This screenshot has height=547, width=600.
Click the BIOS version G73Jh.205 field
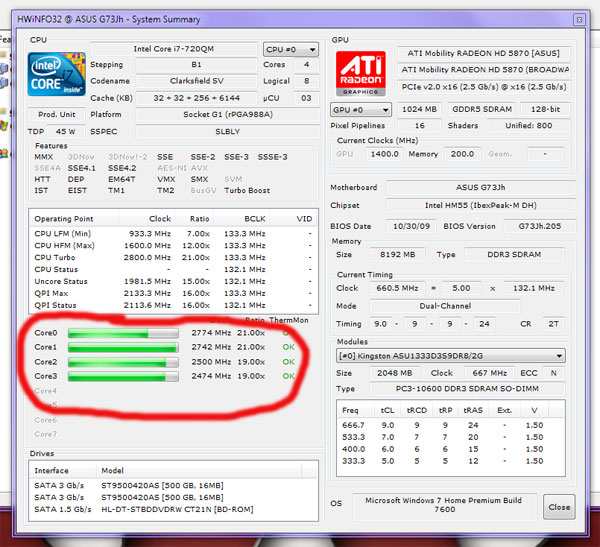pos(540,226)
